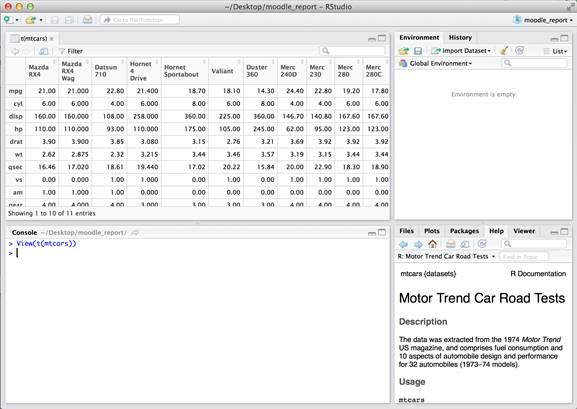Close the t(mtcars) tab

(x=52, y=39)
